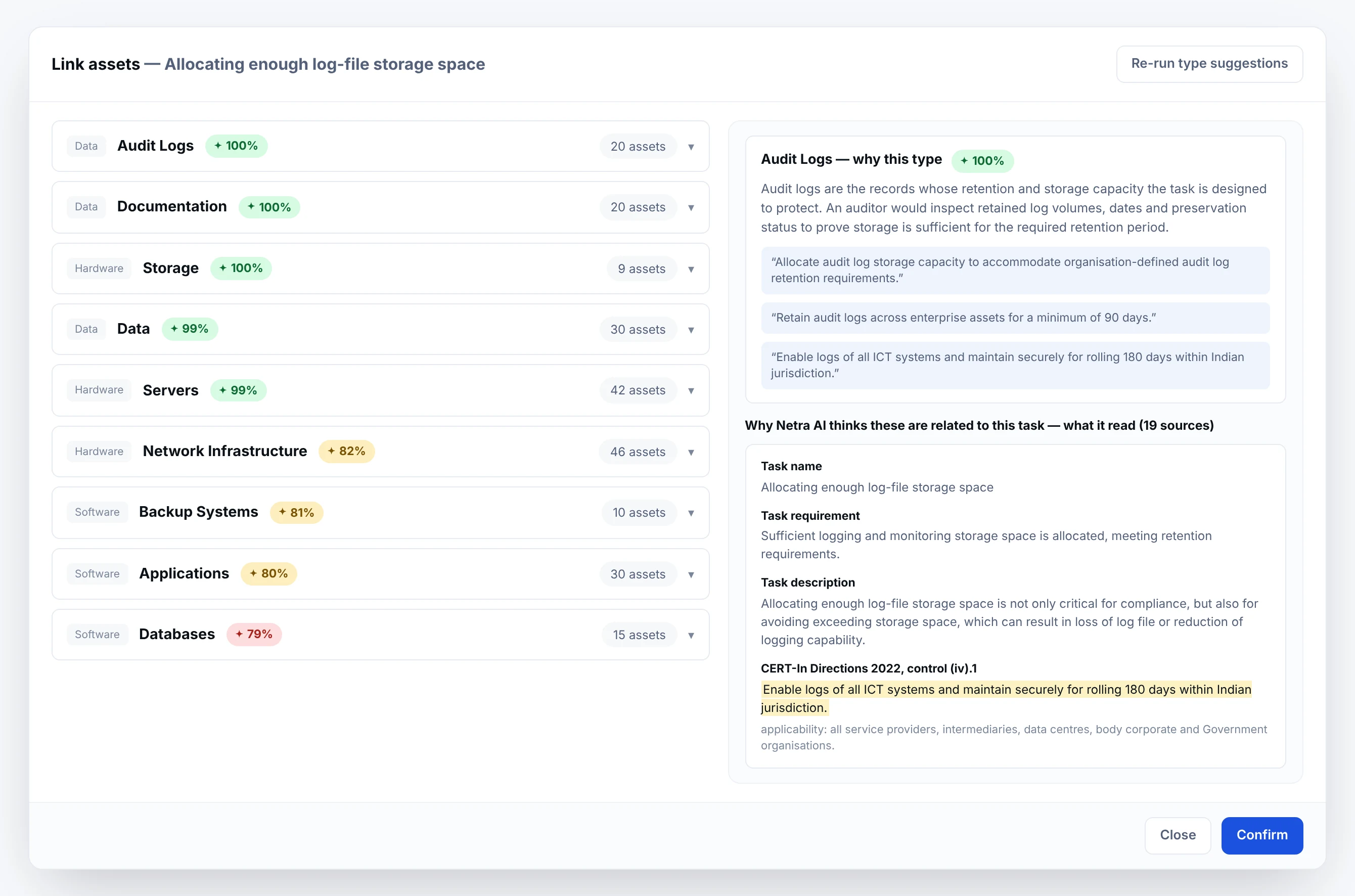The height and width of the screenshot is (896, 1355).
Task: Click the Network Infrastructure 82% badge
Action: tap(346, 451)
